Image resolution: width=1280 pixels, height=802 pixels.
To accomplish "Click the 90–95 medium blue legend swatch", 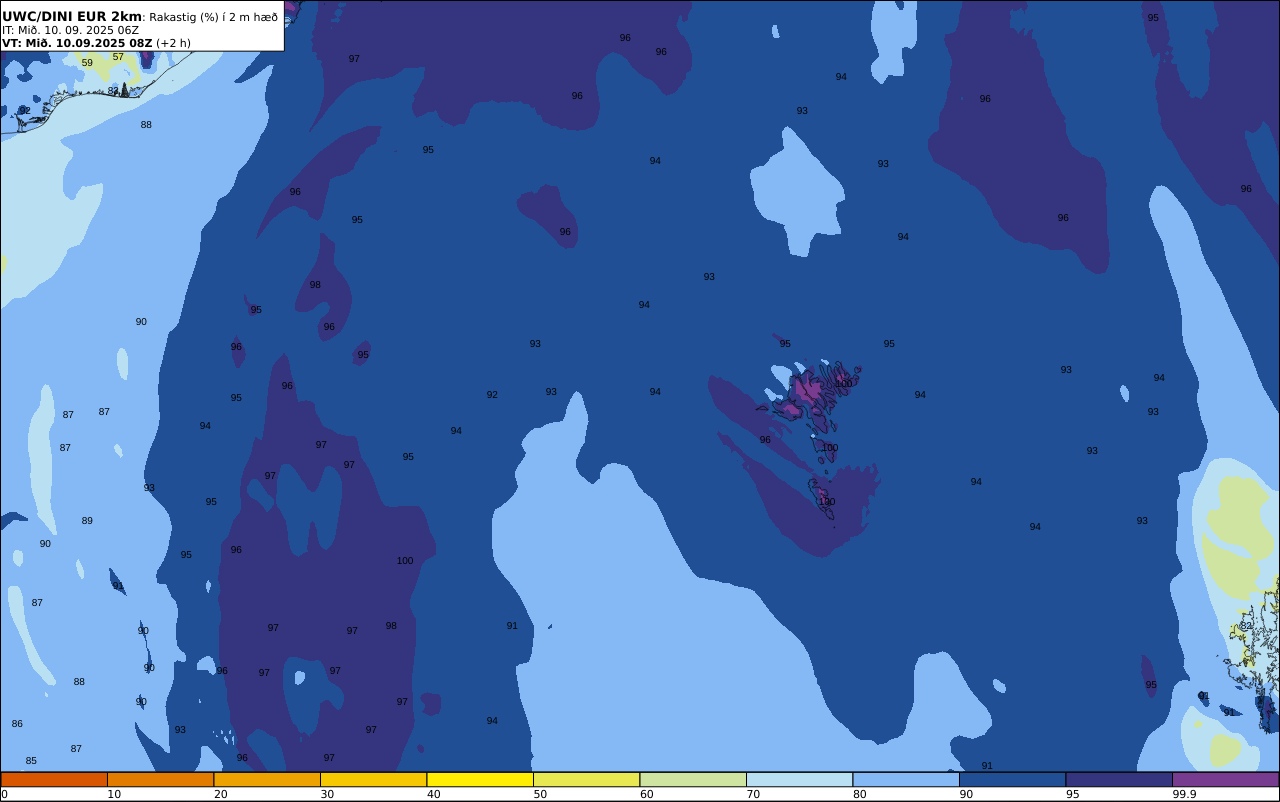I will (x=1012, y=779).
